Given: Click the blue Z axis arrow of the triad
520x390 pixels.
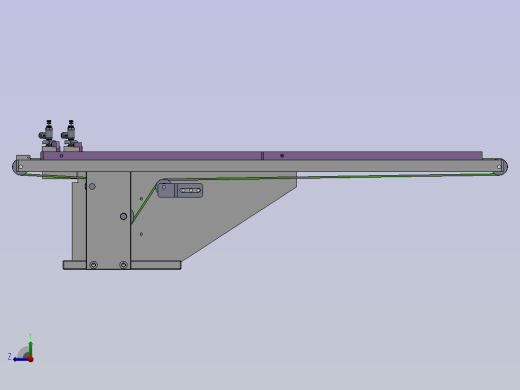Looking at the screenshot, I should pos(21,359).
